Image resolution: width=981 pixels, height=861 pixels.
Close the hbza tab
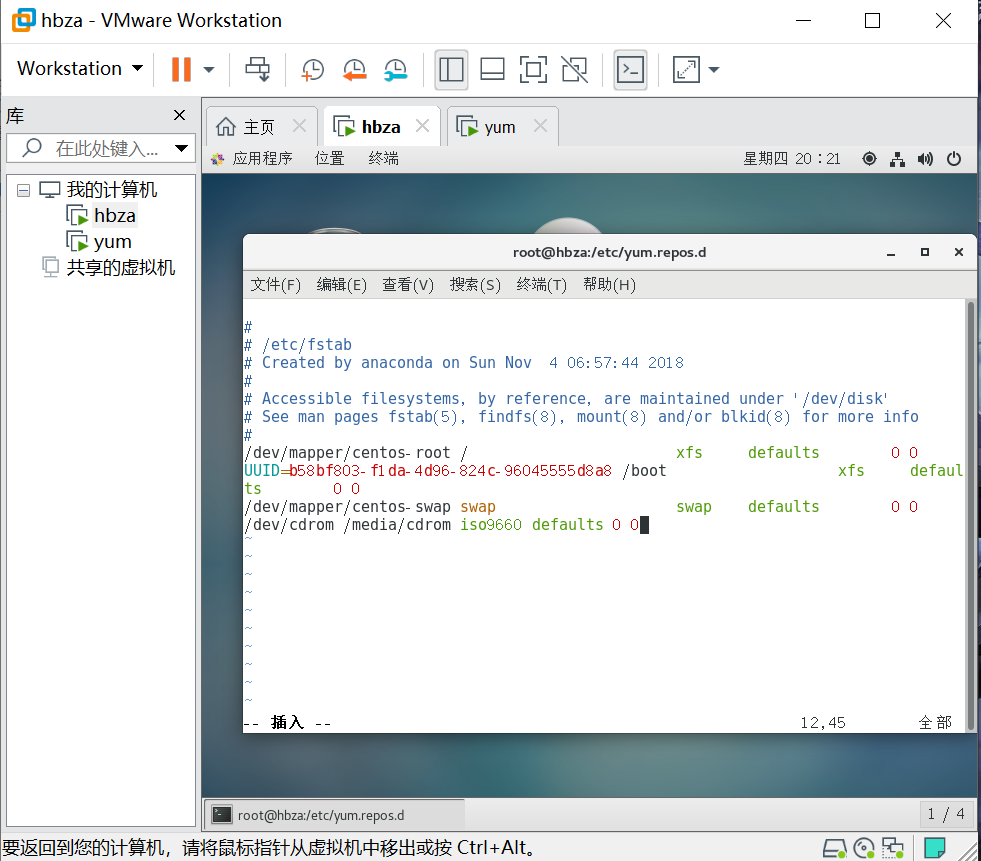(x=422, y=126)
